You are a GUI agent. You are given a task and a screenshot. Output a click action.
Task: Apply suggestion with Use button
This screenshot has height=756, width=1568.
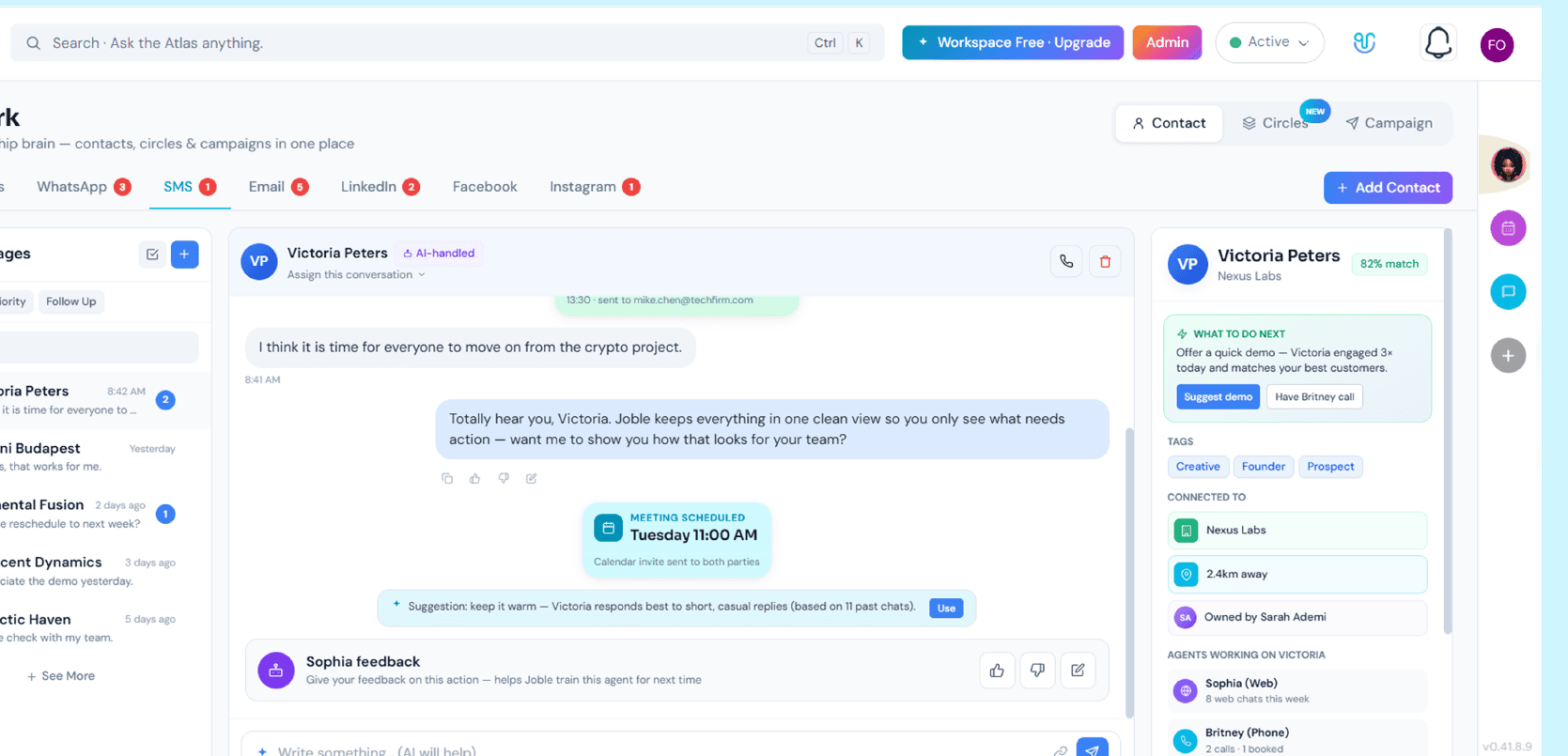coord(946,609)
